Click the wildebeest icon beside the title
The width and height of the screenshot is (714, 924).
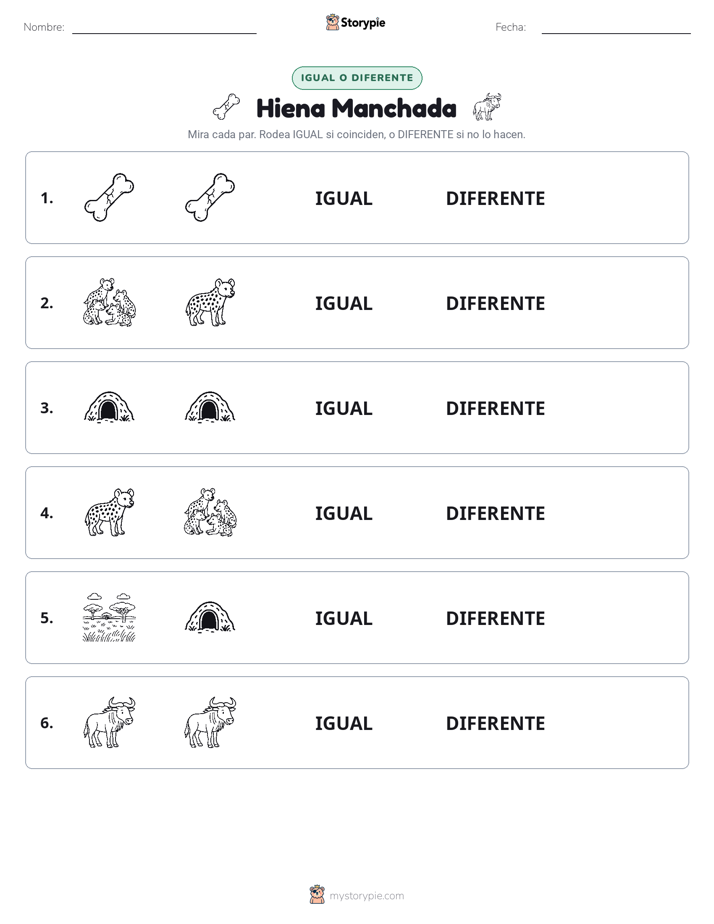click(487, 107)
